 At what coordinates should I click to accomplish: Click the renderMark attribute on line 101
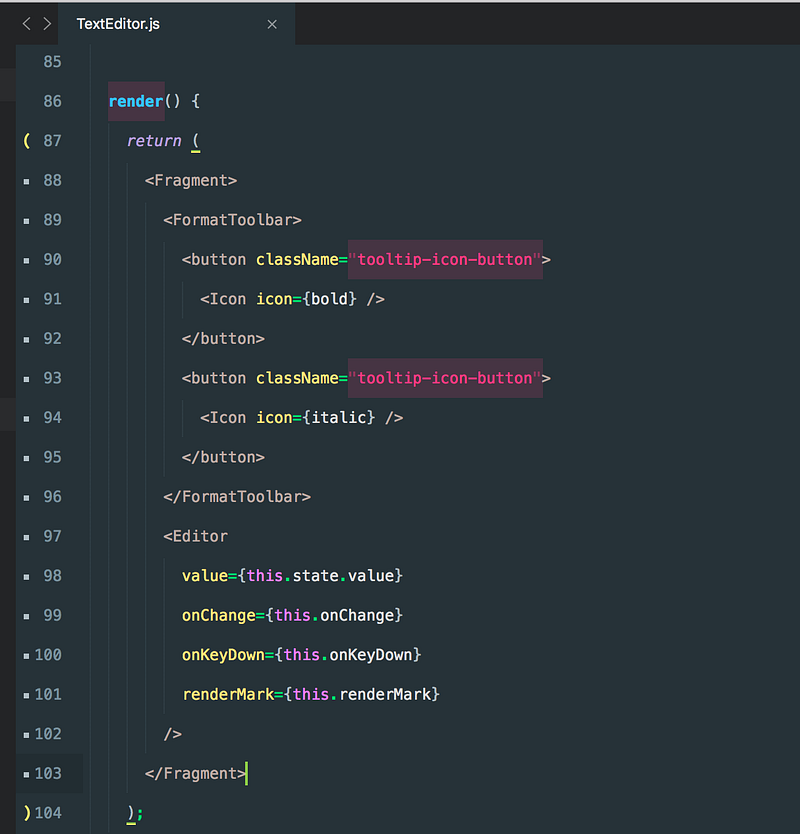pyautogui.click(x=227, y=694)
